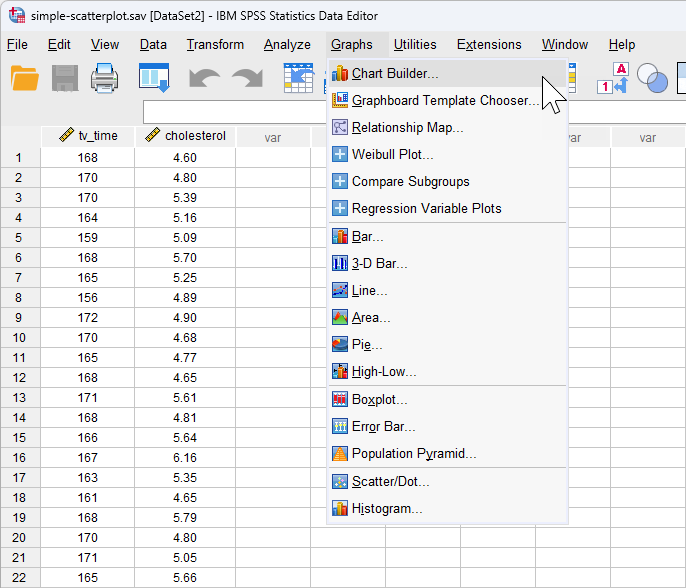The width and height of the screenshot is (686, 588).
Task: Click the High-Low chart menu icon
Action: 340,371
